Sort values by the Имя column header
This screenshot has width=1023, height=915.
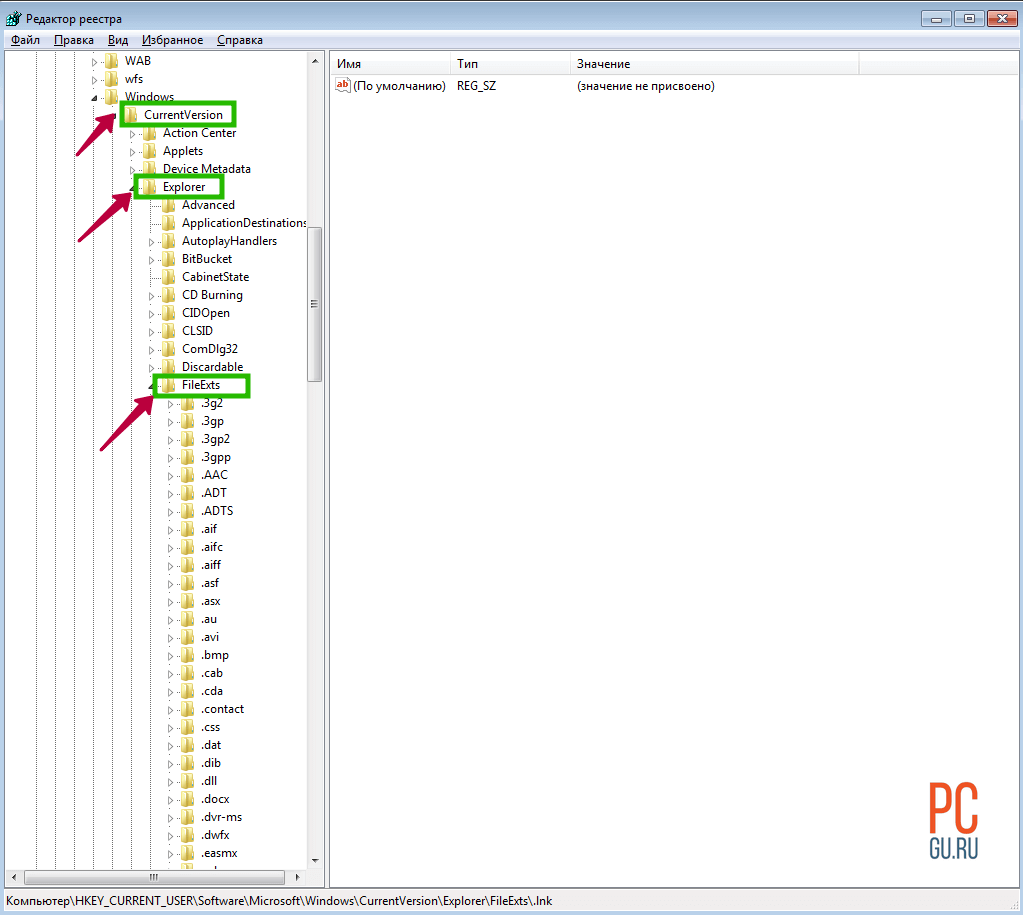tap(390, 64)
